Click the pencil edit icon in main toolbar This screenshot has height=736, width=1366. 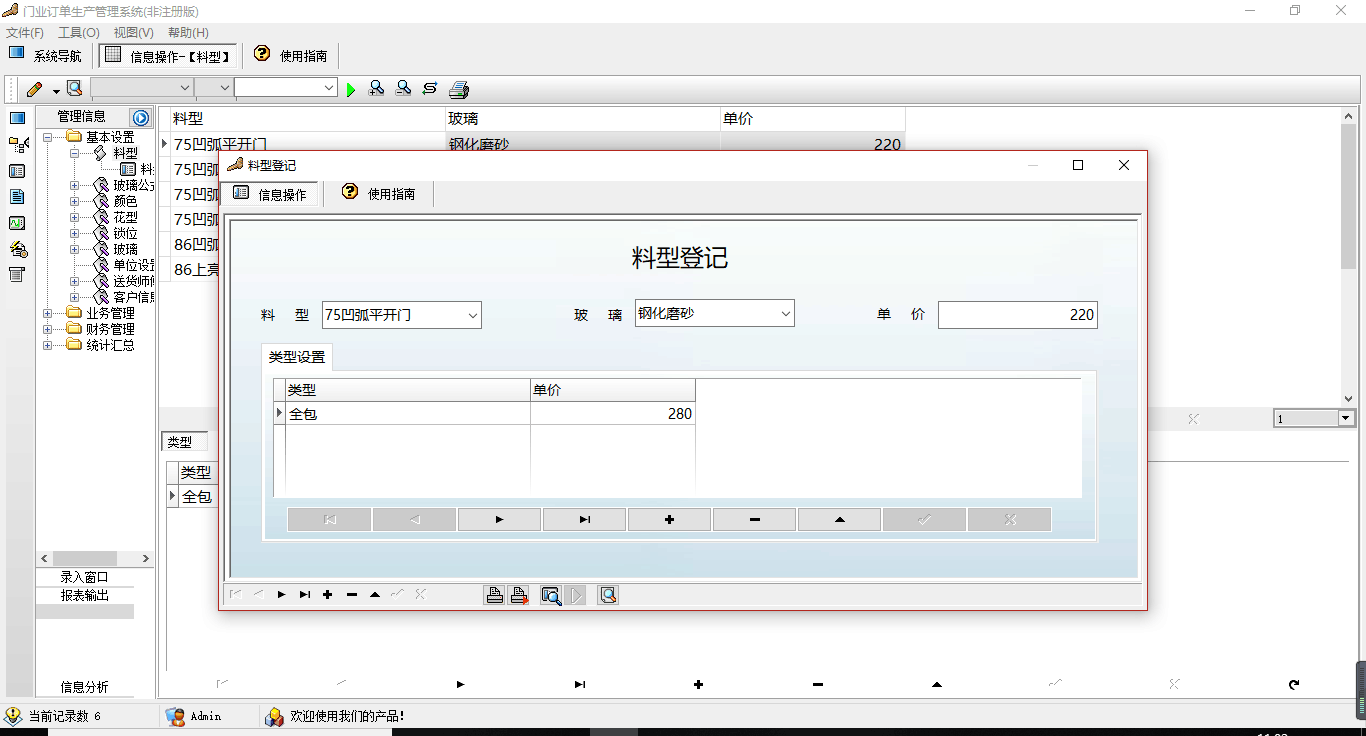[35, 89]
